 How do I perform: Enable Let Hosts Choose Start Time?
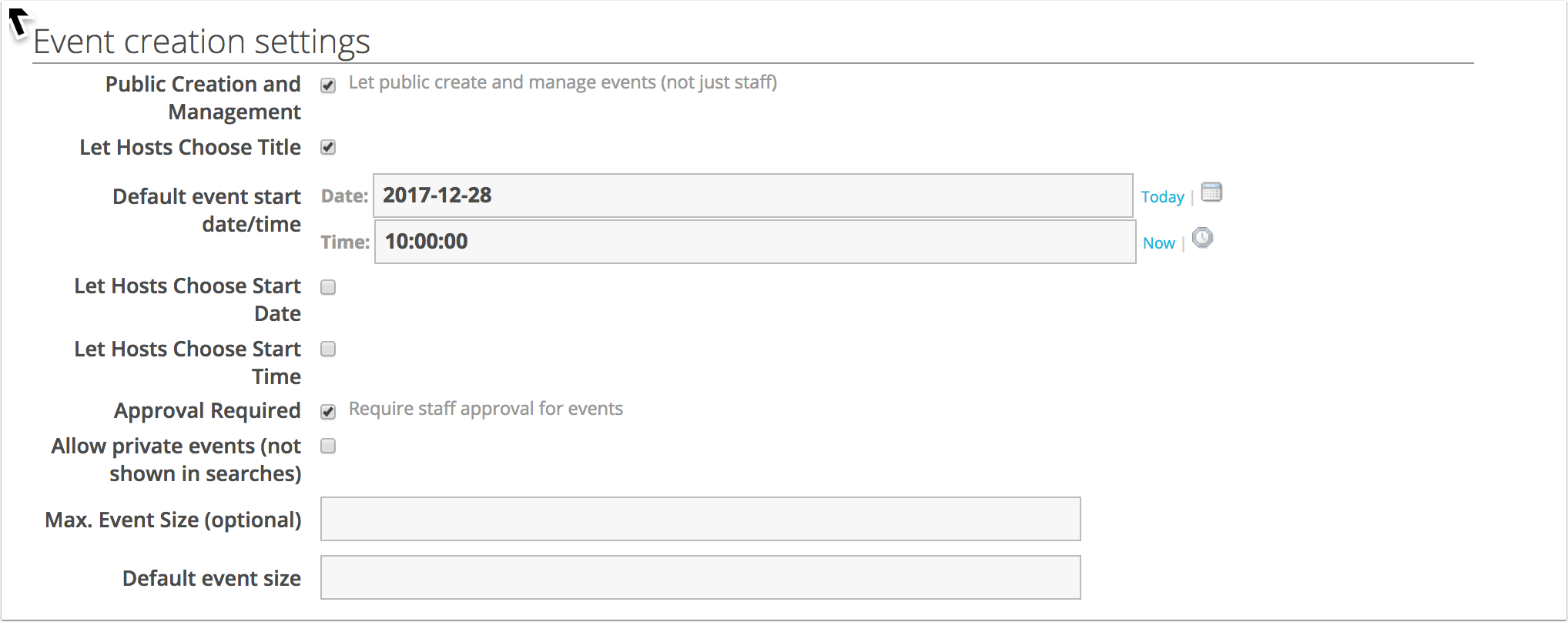pyautogui.click(x=328, y=349)
